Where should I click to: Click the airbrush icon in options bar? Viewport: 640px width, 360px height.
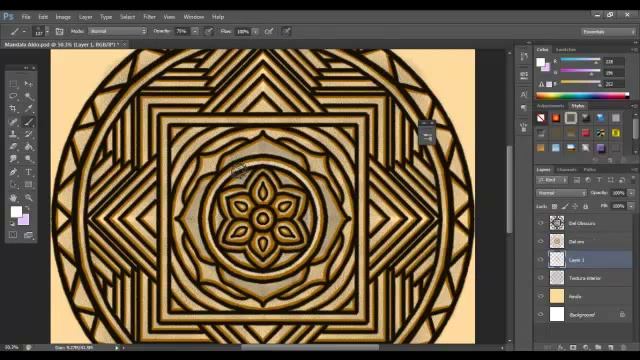pyautogui.click(x=269, y=31)
